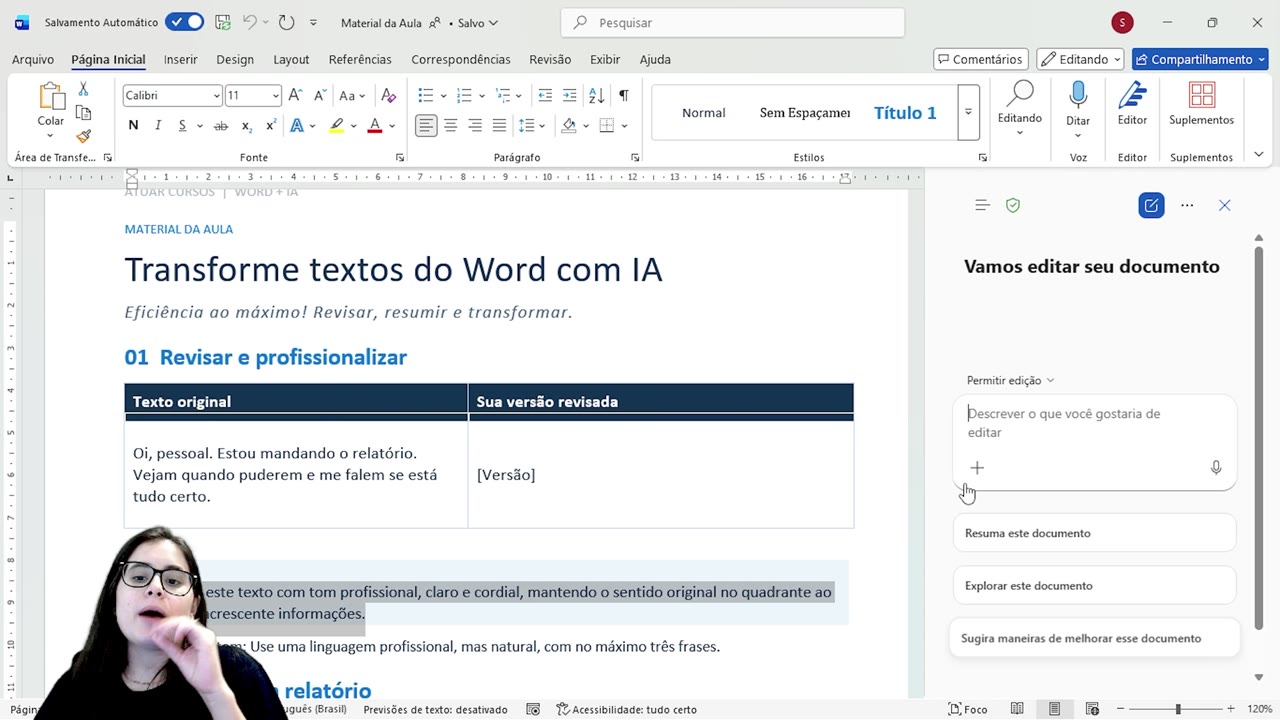The height and width of the screenshot is (720, 1280).
Task: Open the quick access toolbar customize arrow
Action: [x=313, y=23]
